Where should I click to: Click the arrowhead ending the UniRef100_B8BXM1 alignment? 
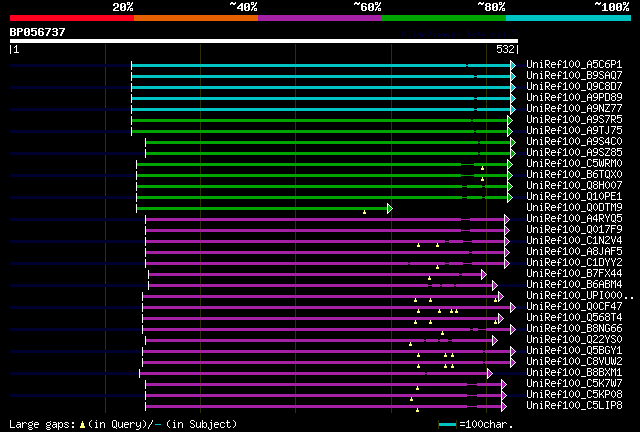tap(490, 373)
